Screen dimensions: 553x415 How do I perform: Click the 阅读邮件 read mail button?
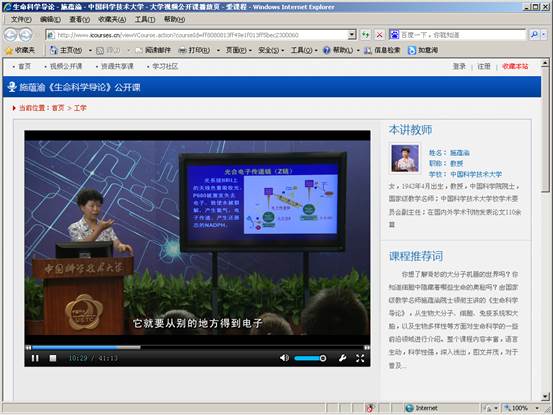(153, 50)
